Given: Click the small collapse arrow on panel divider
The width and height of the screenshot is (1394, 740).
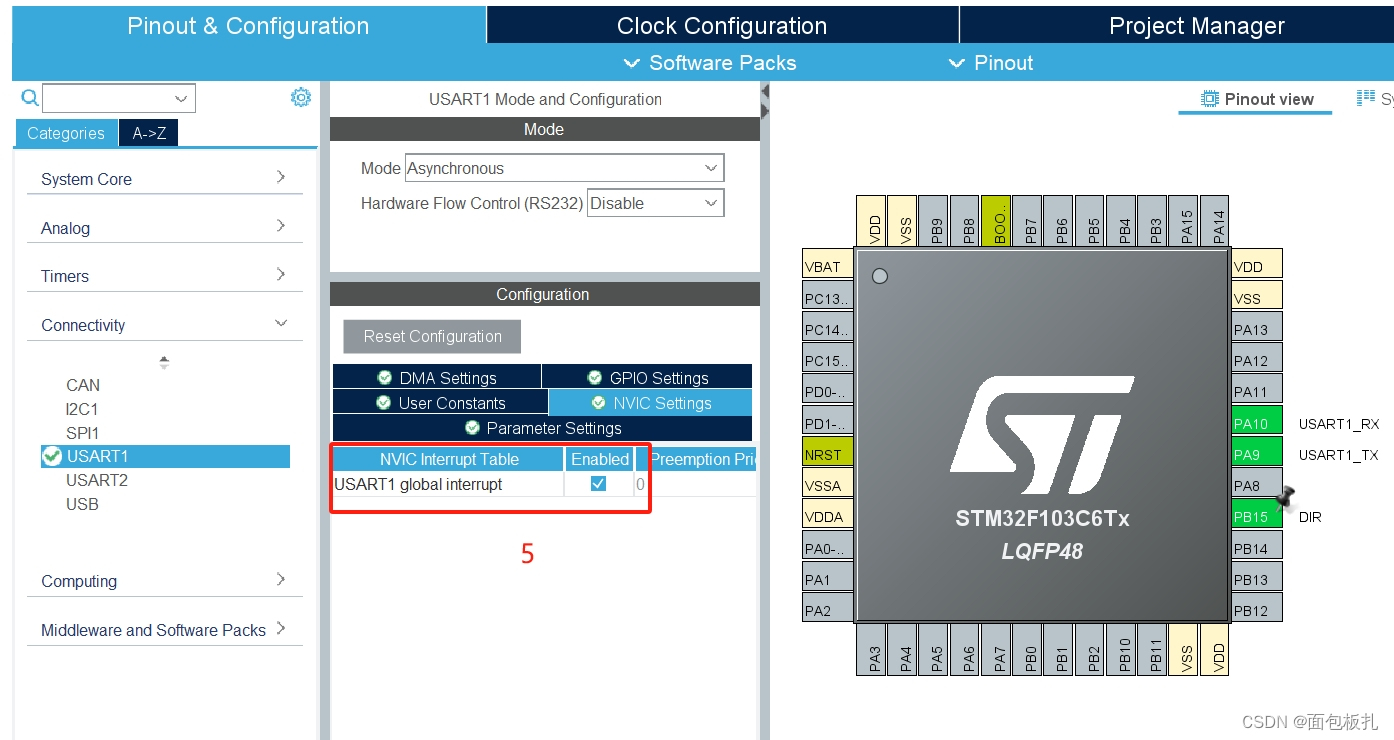Looking at the screenshot, I should (x=765, y=91).
